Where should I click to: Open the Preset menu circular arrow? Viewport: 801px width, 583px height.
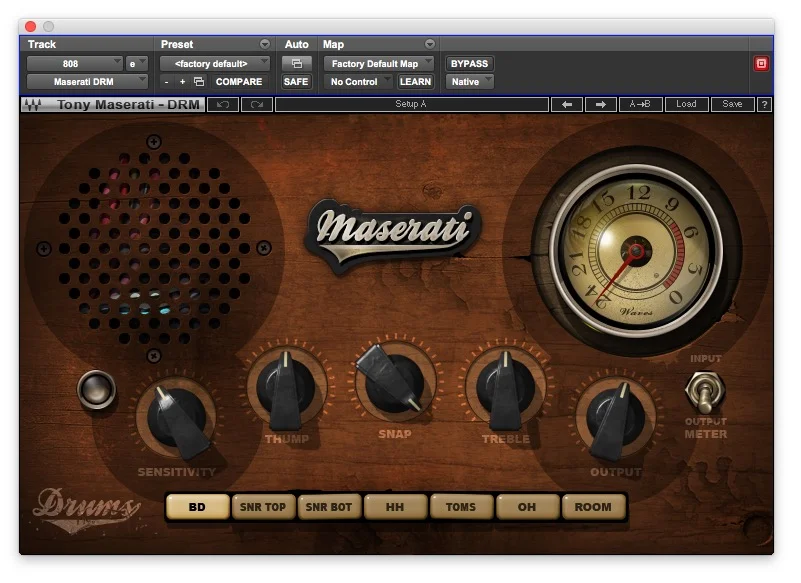click(x=265, y=44)
